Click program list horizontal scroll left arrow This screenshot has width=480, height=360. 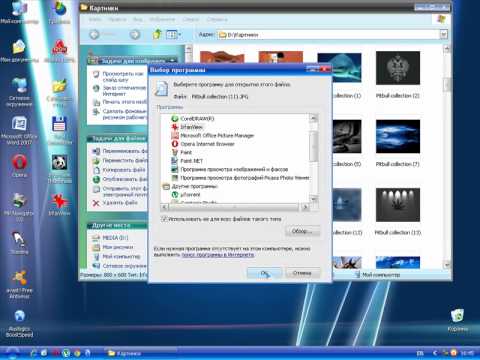(164, 207)
